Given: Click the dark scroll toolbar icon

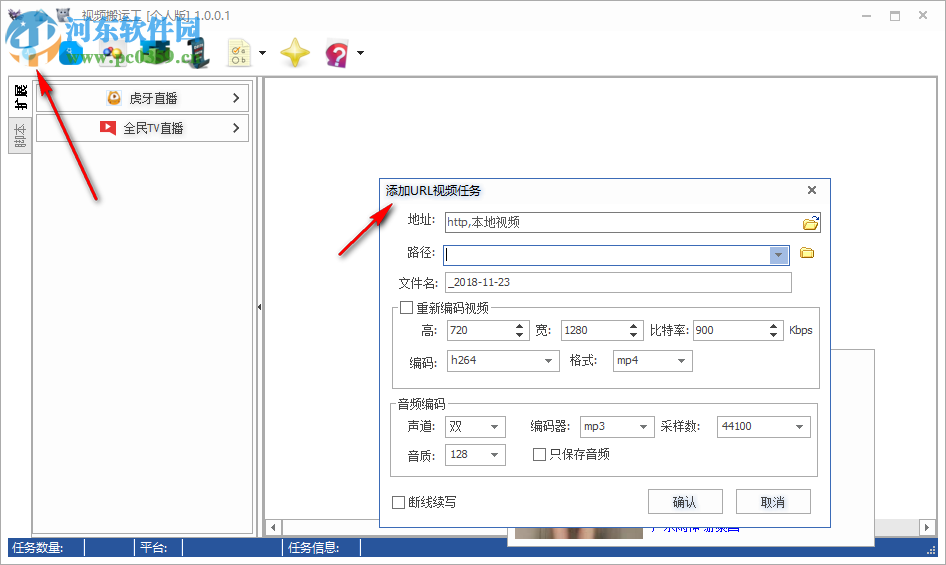Looking at the screenshot, I should [x=199, y=53].
